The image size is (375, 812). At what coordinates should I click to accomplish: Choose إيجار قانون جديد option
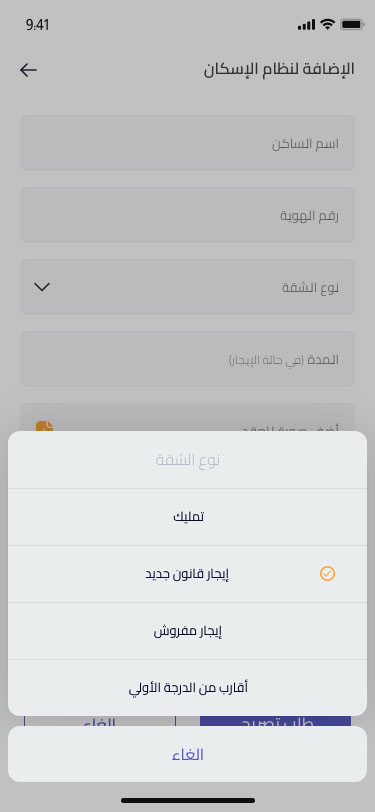(188, 574)
